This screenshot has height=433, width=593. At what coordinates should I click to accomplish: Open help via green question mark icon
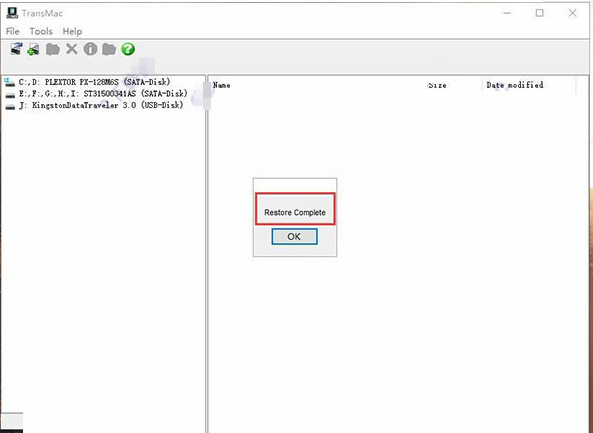[x=128, y=49]
